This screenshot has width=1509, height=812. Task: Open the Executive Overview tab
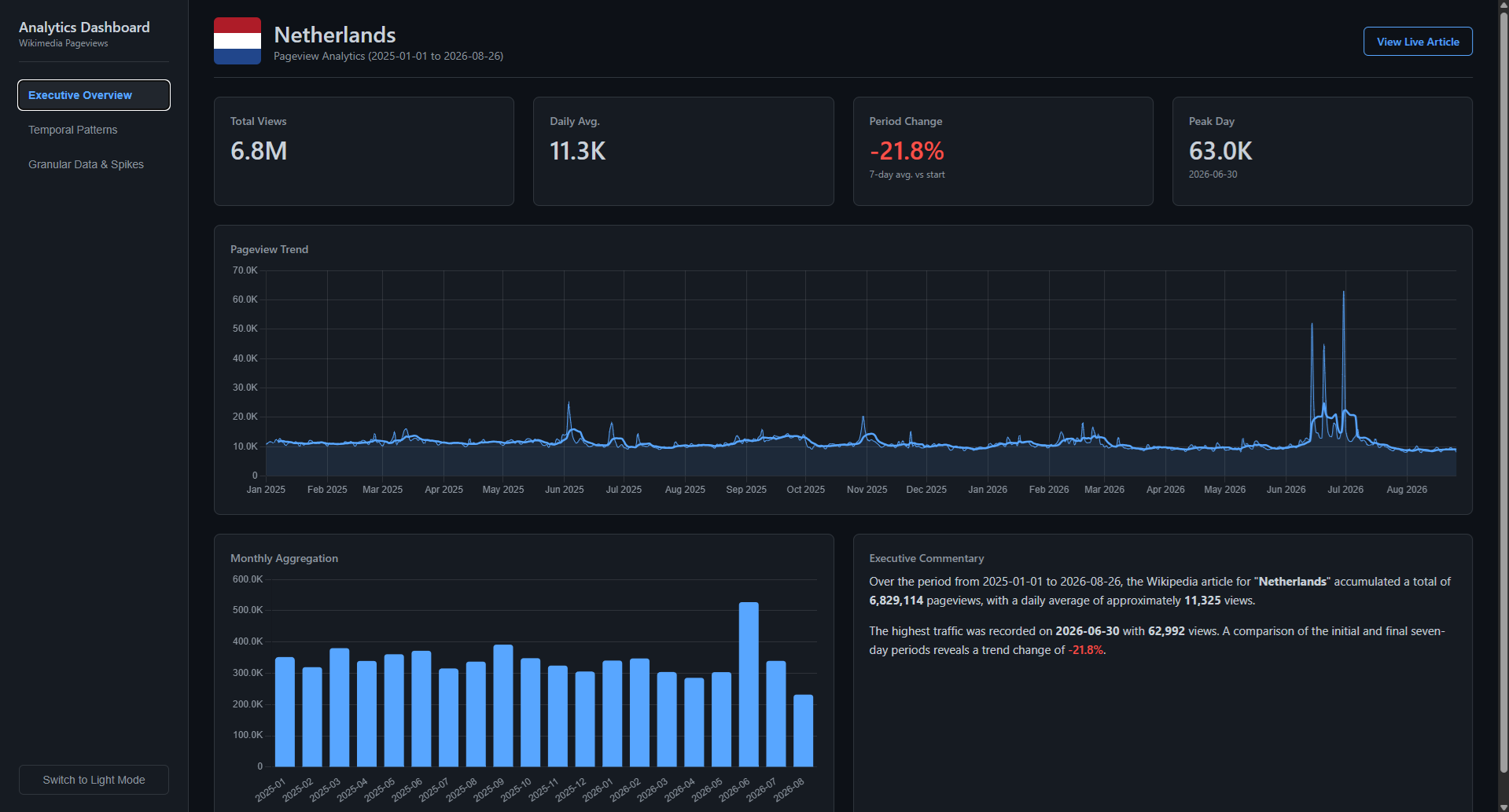pos(94,95)
